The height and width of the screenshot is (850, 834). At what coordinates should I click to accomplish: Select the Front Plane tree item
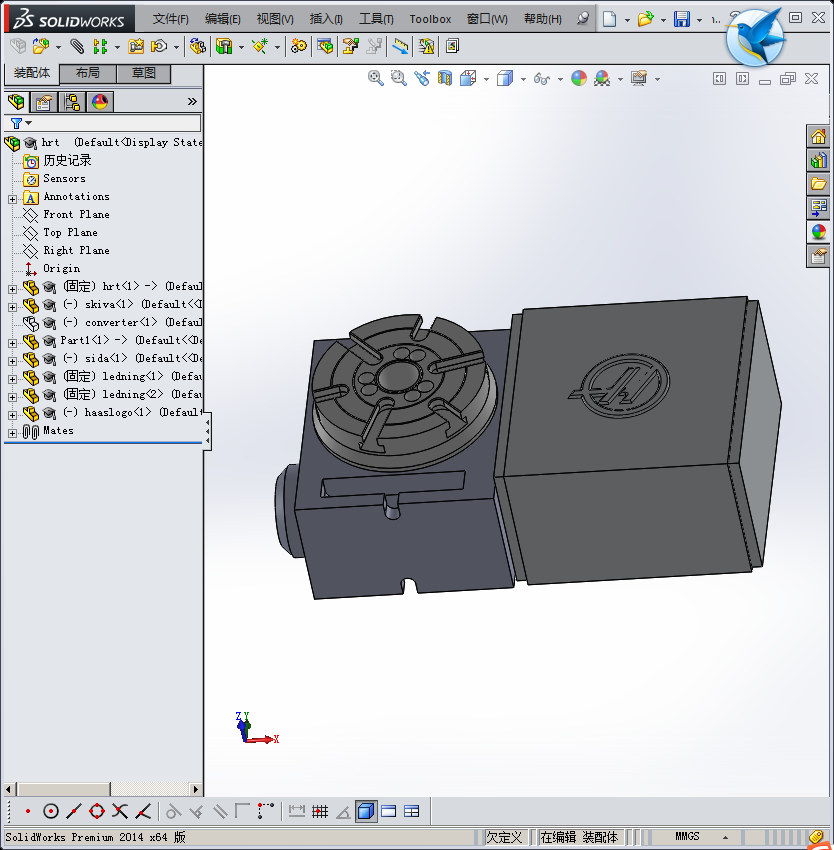pos(76,215)
